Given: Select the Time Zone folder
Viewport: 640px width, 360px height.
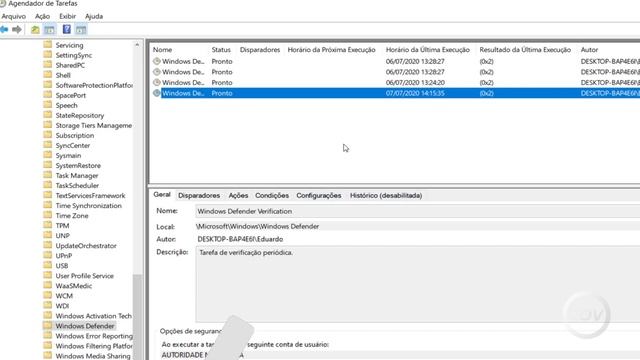Looking at the screenshot, I should [72, 216].
